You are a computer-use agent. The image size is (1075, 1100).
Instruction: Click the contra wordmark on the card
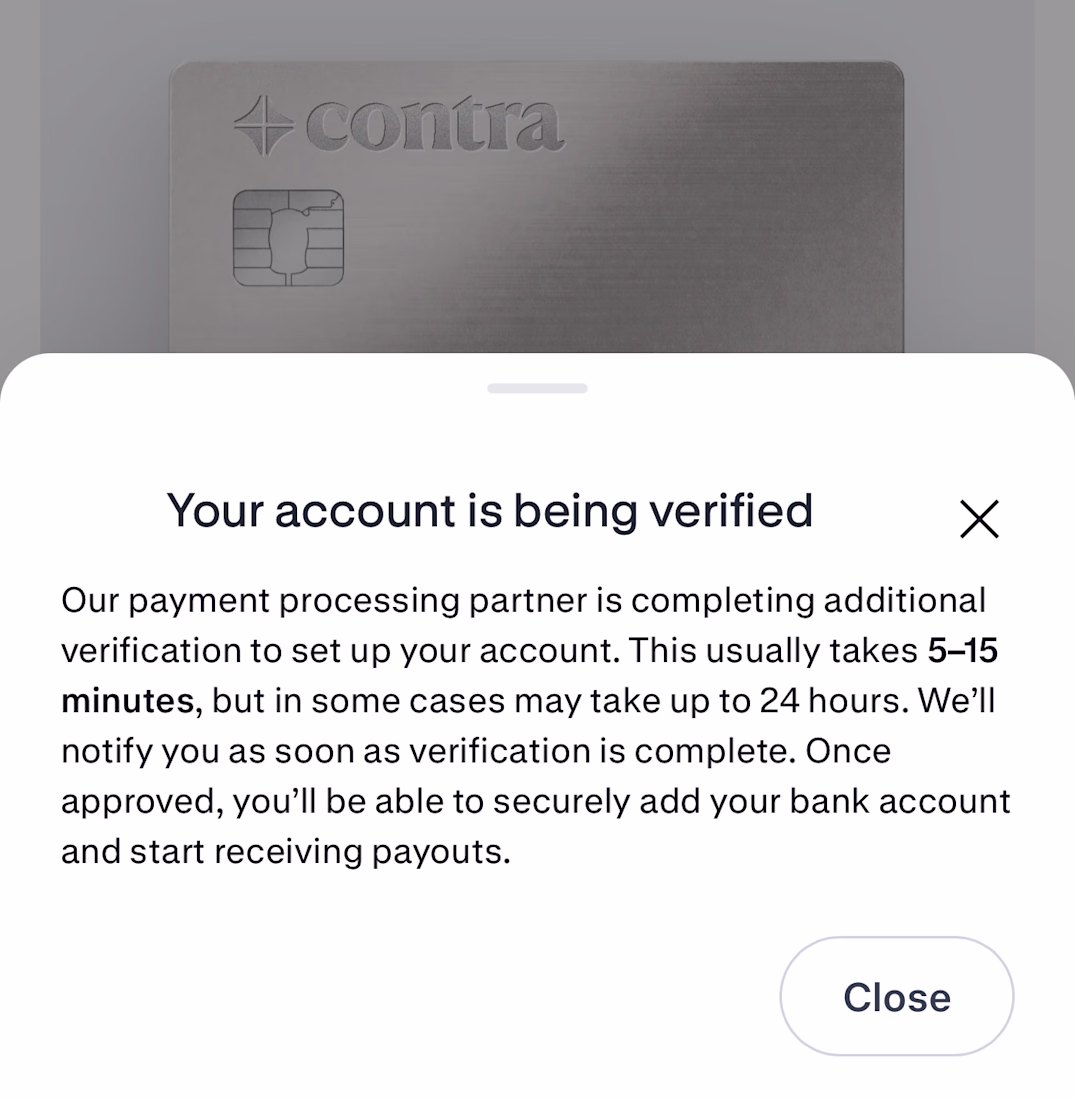click(434, 126)
